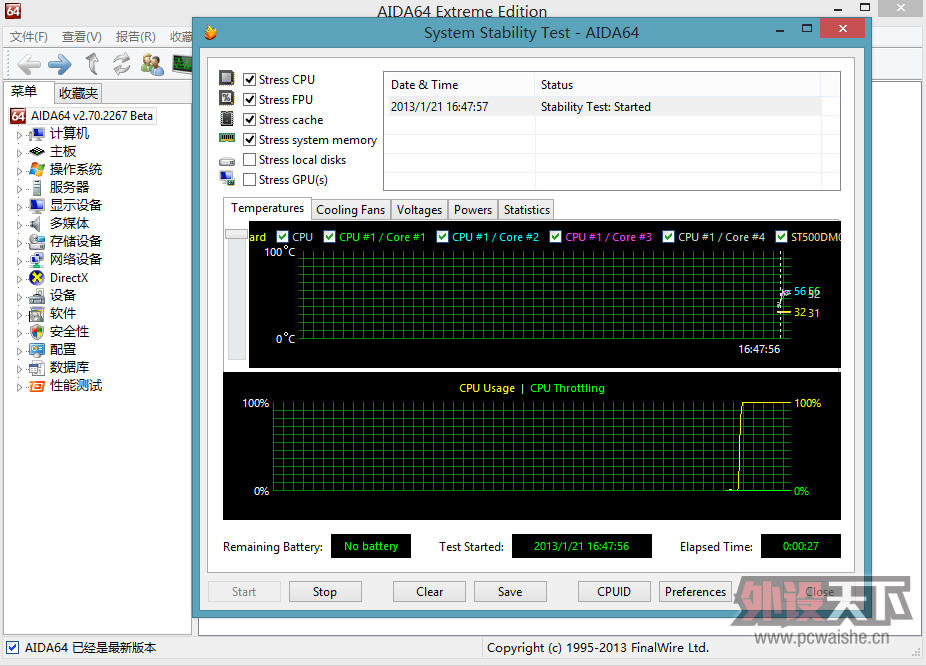926x666 pixels.
Task: Expand the 性能测试 tree node
Action: [x=19, y=387]
